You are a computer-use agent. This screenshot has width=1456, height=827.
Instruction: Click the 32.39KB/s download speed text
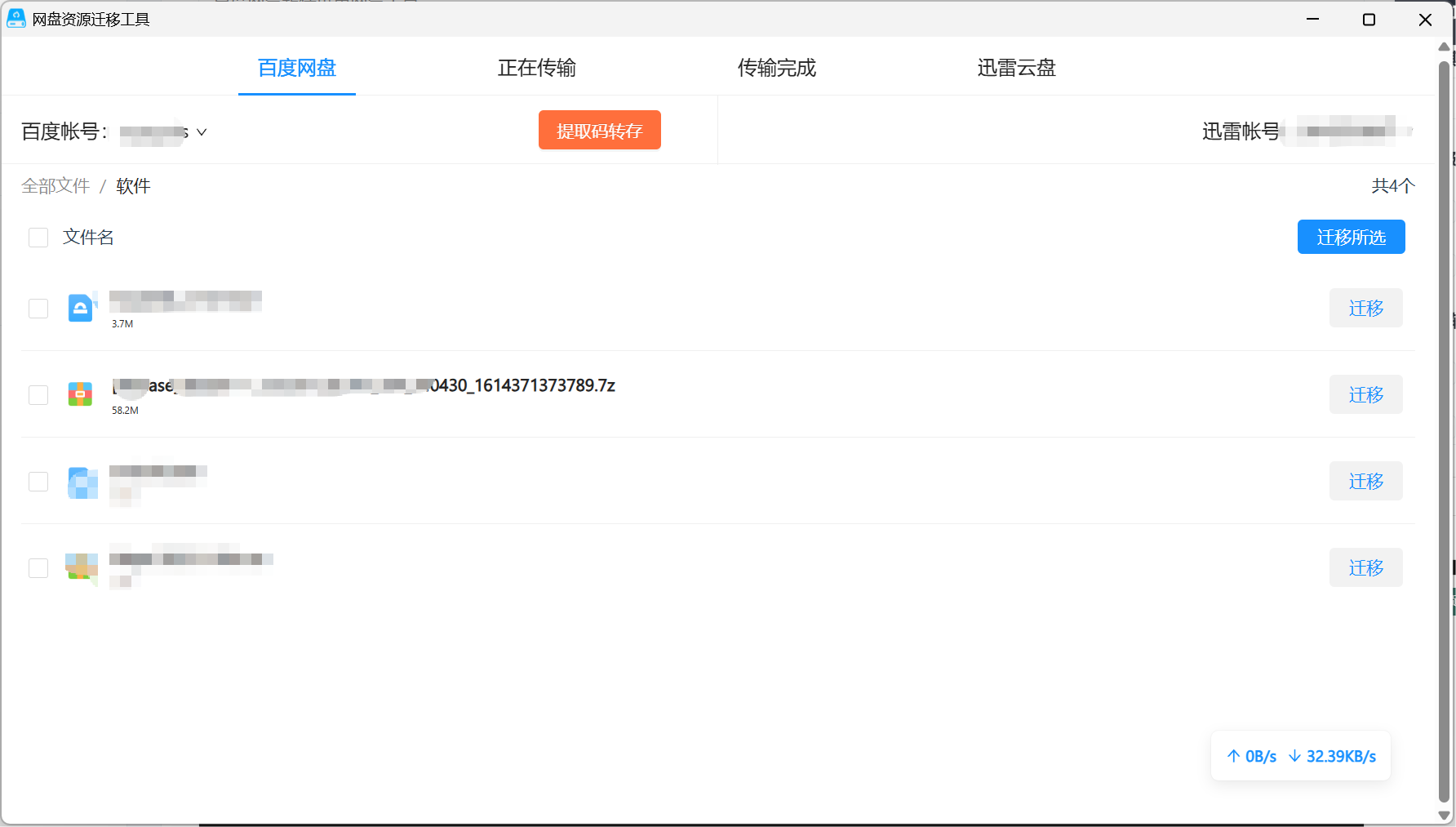click(x=1341, y=756)
